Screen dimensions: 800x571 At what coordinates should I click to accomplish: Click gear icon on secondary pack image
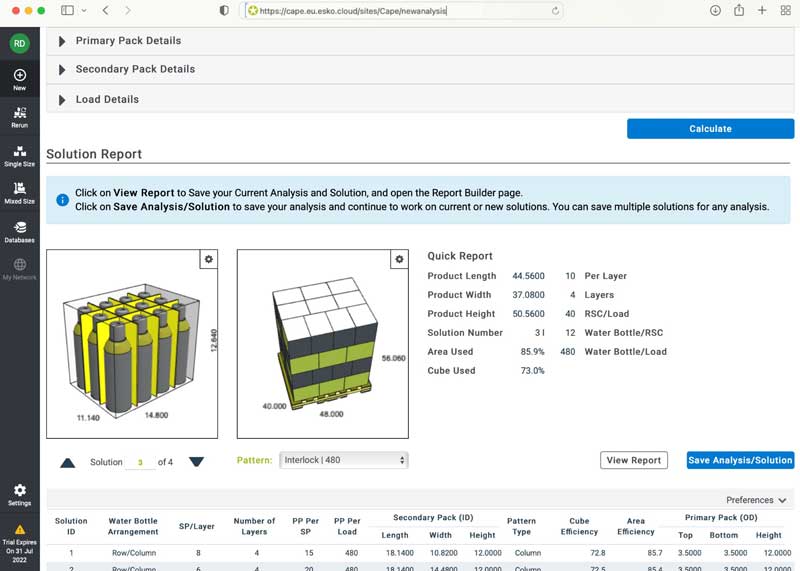(x=208, y=260)
